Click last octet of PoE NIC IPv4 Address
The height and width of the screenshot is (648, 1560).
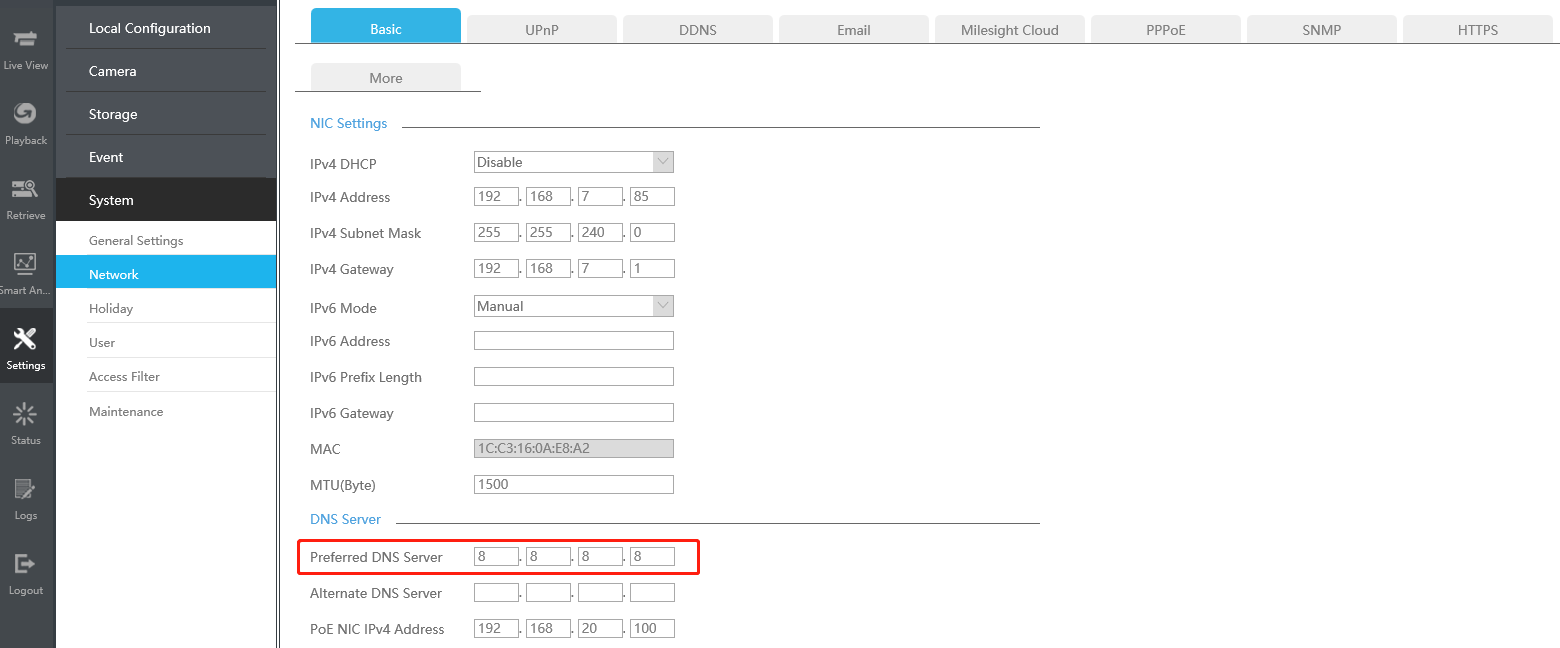coord(652,628)
